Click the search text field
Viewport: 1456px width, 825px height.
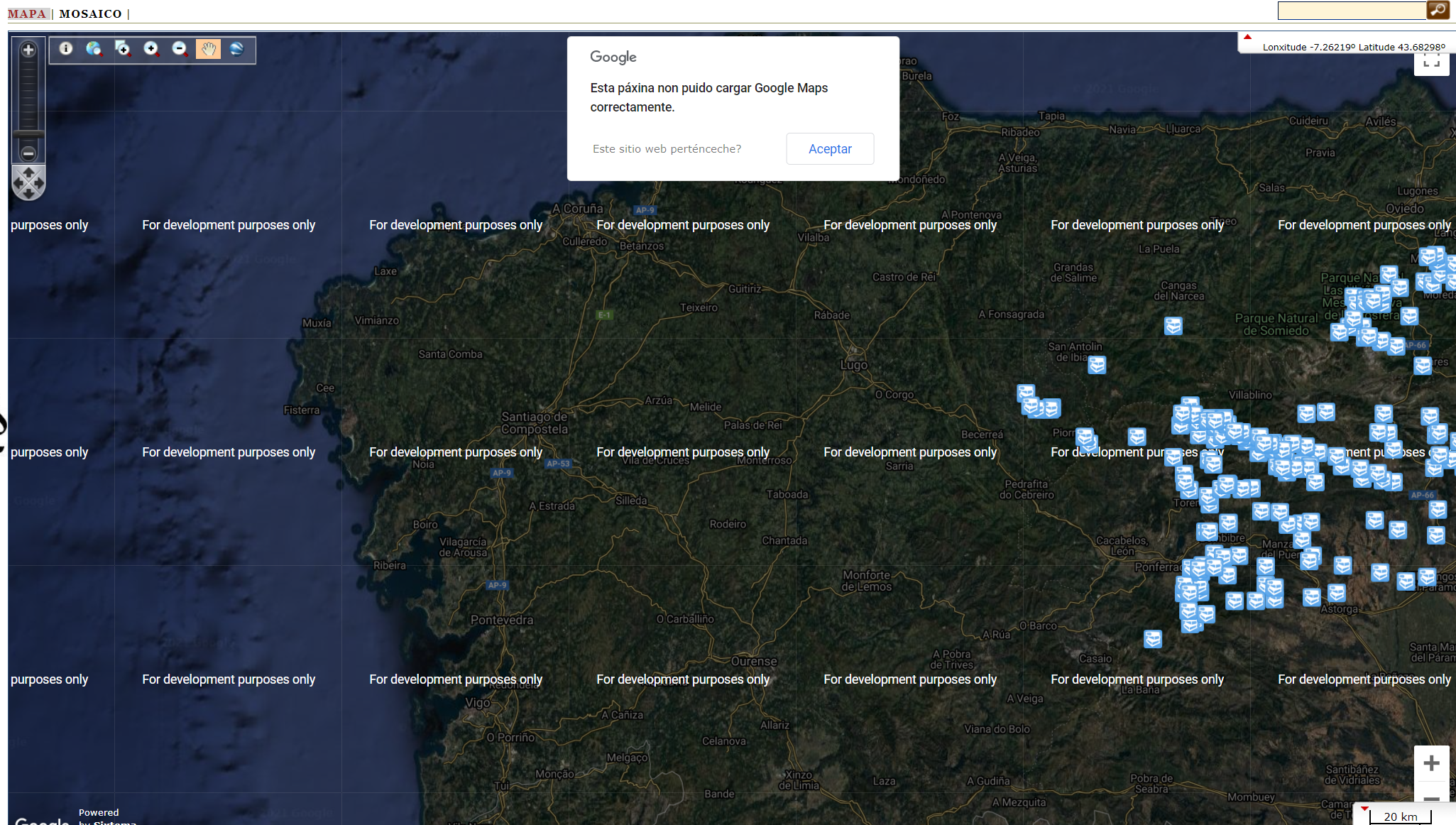(1352, 11)
